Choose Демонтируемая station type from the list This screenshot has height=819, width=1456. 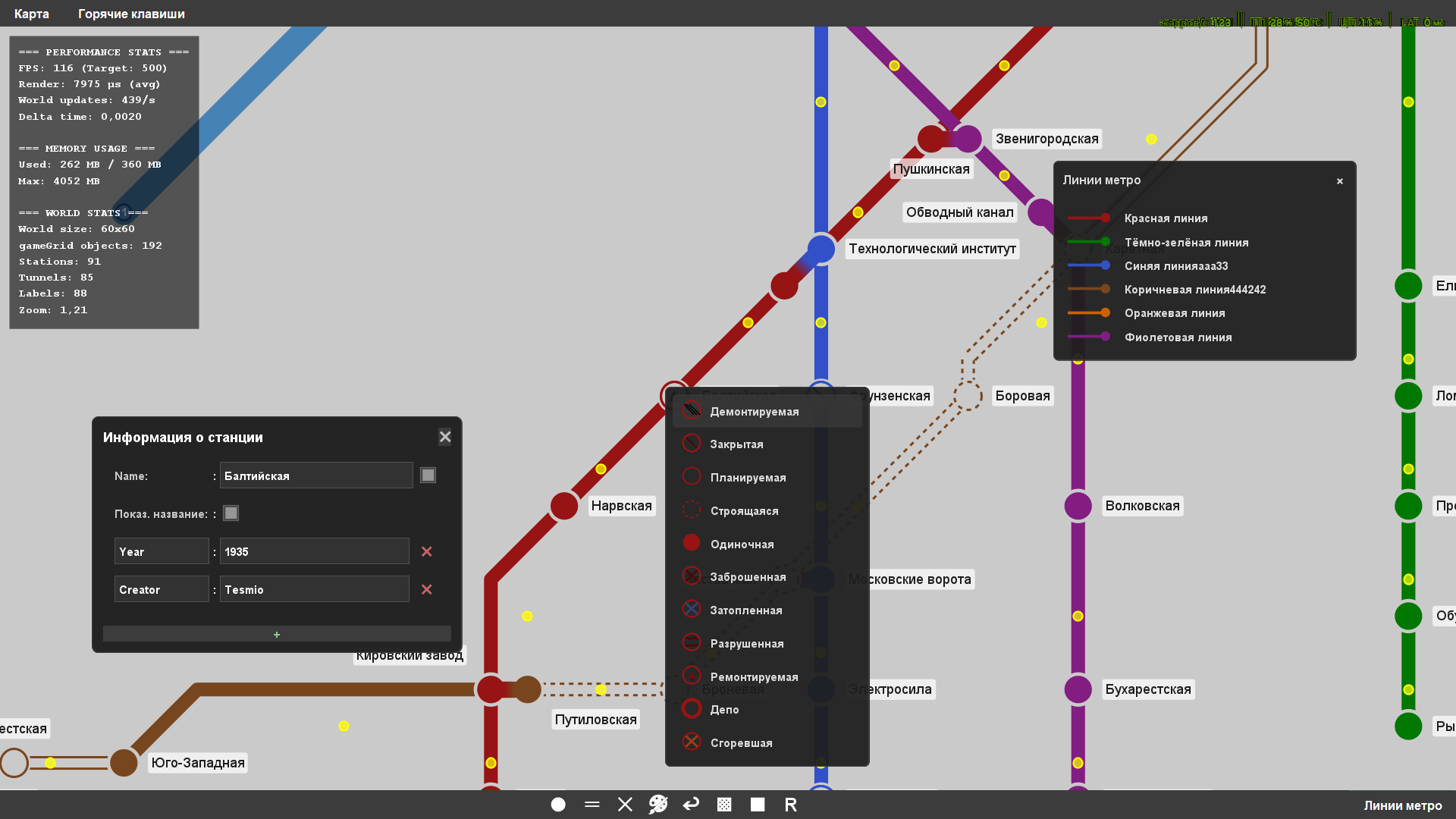coord(754,412)
